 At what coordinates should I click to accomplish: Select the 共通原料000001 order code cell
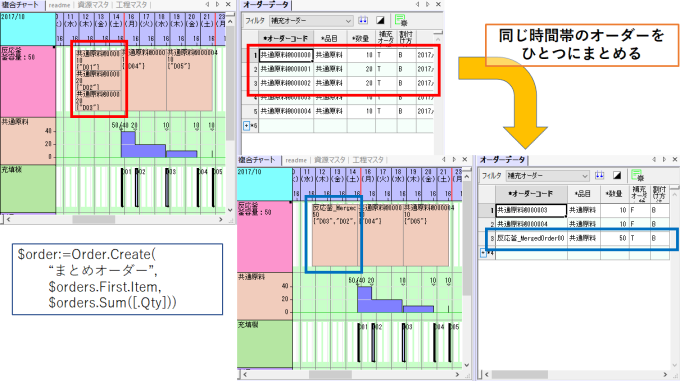(286, 69)
